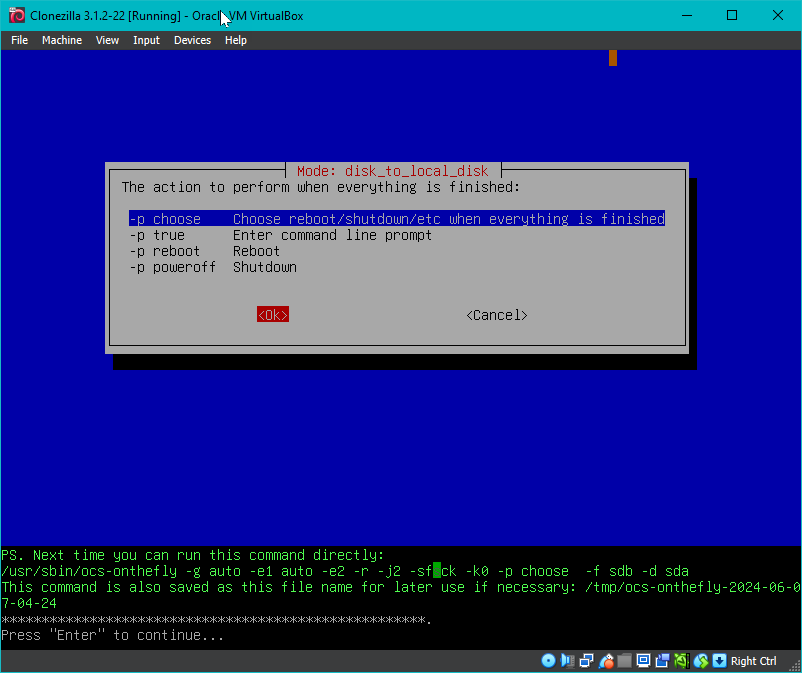802x673 pixels.
Task: Open the audio settings status icon
Action: coord(567,661)
